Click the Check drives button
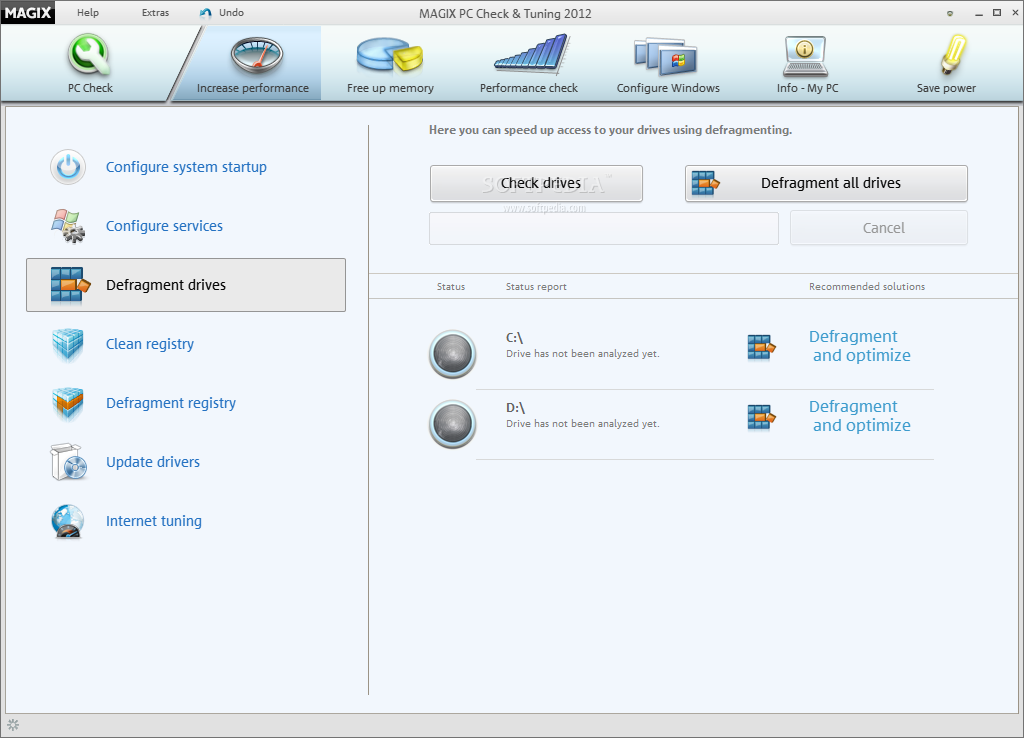1024x738 pixels. pyautogui.click(x=536, y=184)
